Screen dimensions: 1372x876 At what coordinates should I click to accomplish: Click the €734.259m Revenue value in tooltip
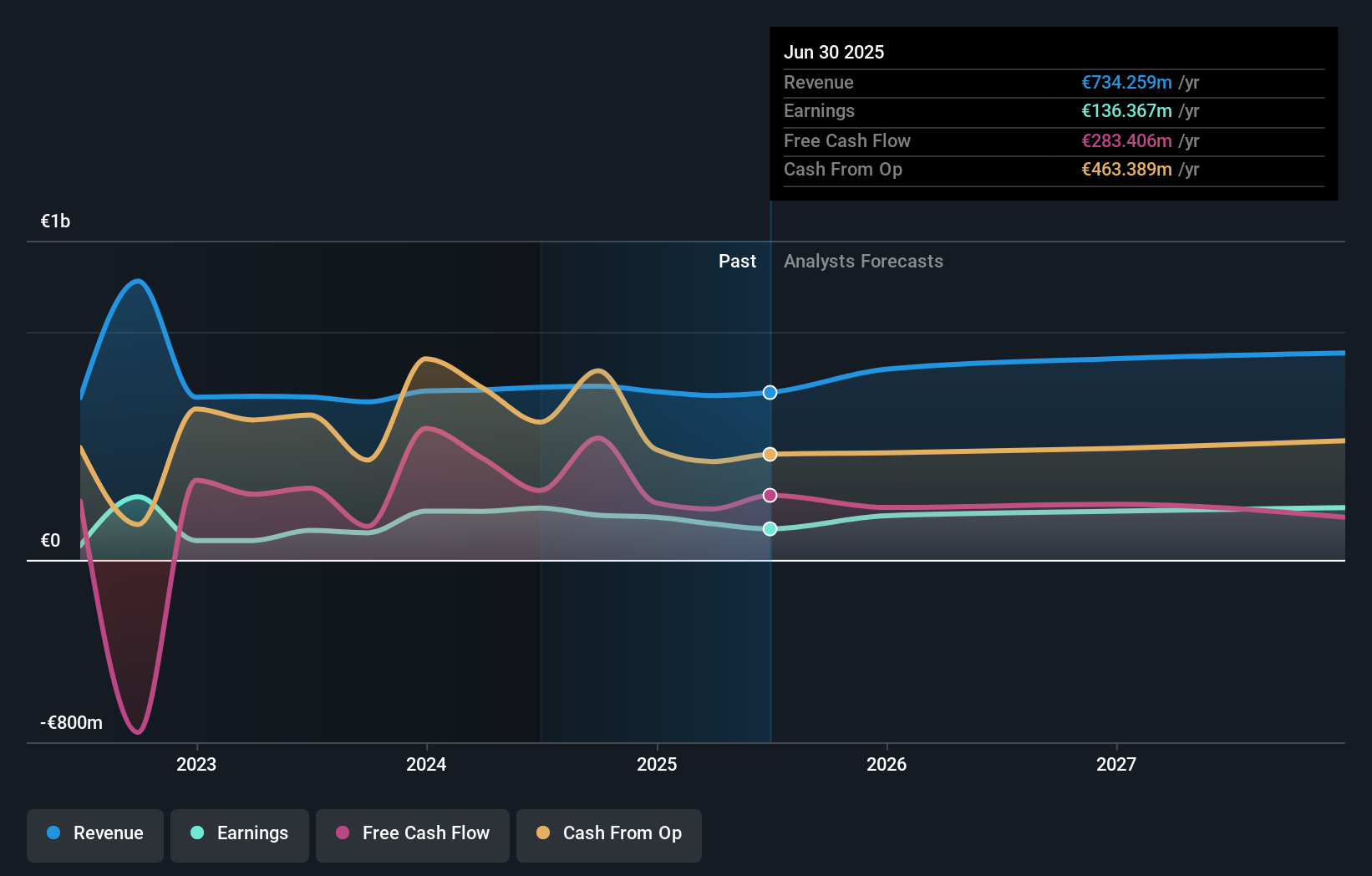click(1126, 82)
